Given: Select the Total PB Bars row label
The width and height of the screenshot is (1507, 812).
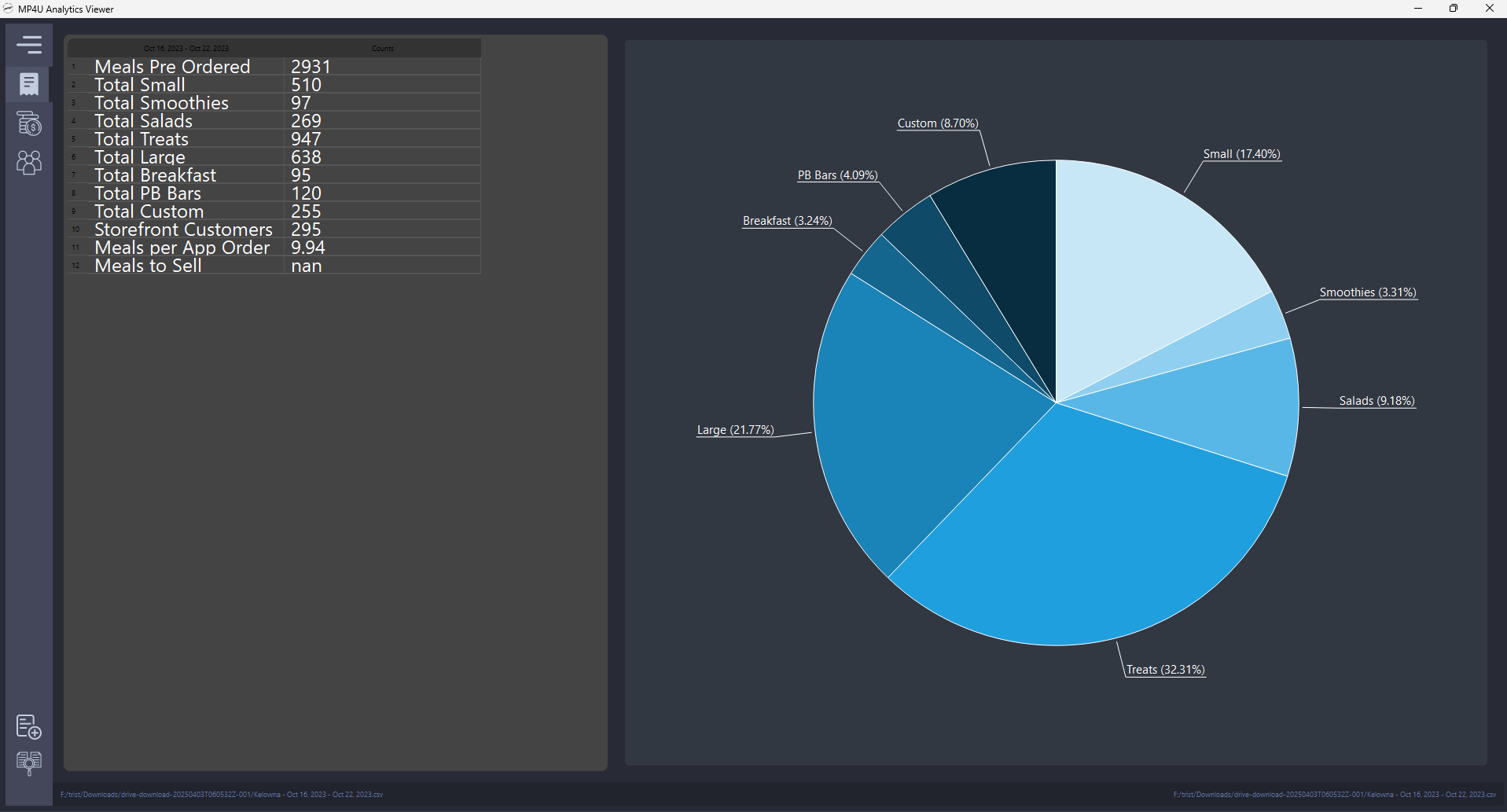Looking at the screenshot, I should [148, 193].
